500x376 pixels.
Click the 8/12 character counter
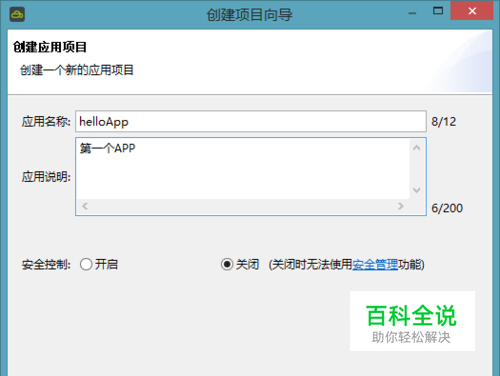[444, 122]
